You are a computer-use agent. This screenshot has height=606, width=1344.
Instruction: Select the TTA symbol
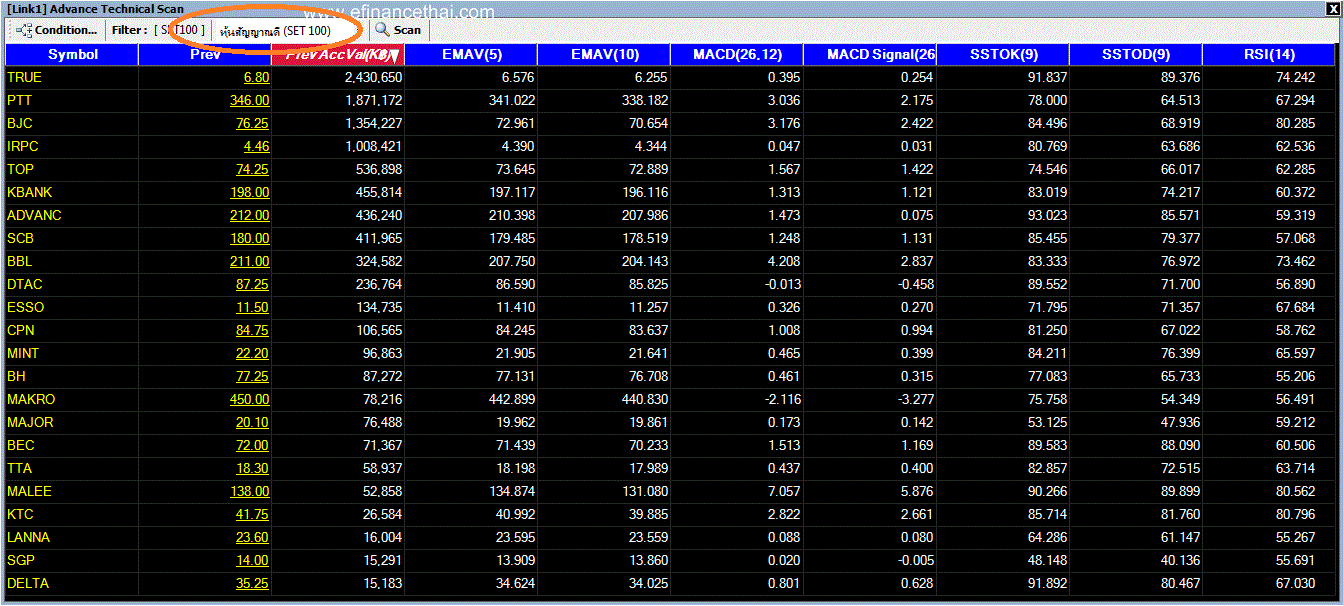click(19, 468)
